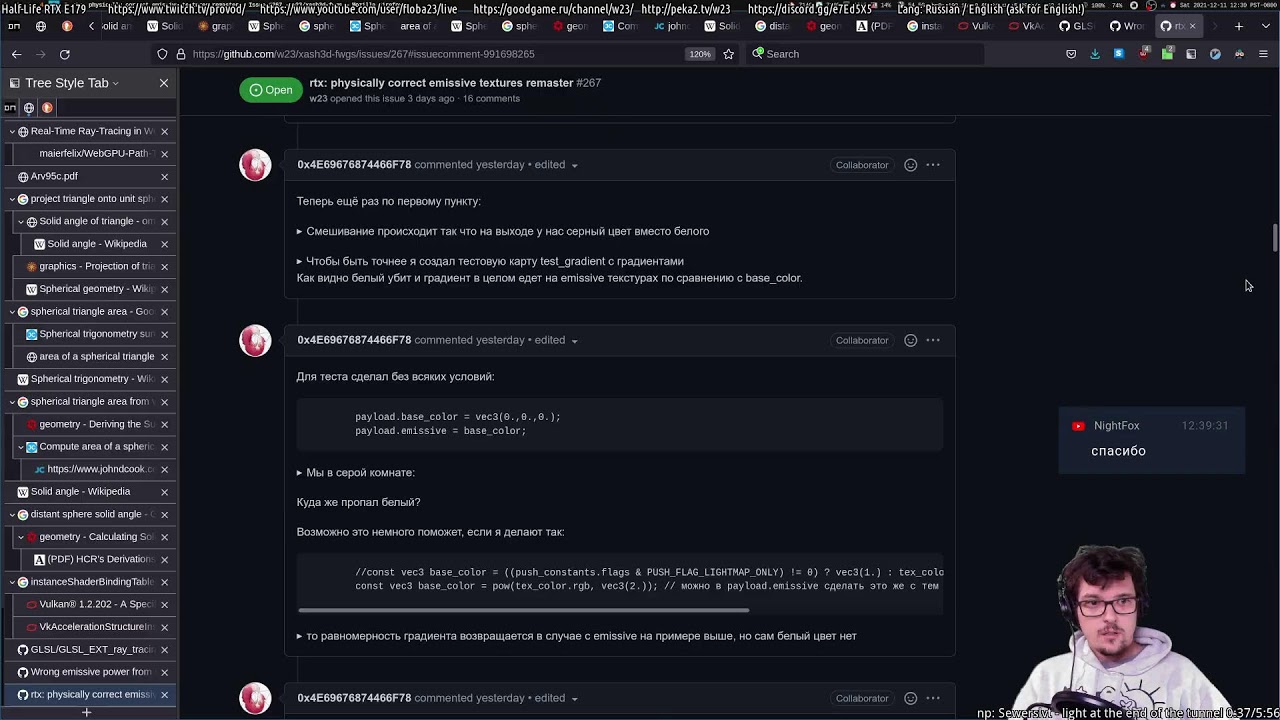
Task: Close the Tree Style Tab sidebar
Action: pyautogui.click(x=164, y=83)
